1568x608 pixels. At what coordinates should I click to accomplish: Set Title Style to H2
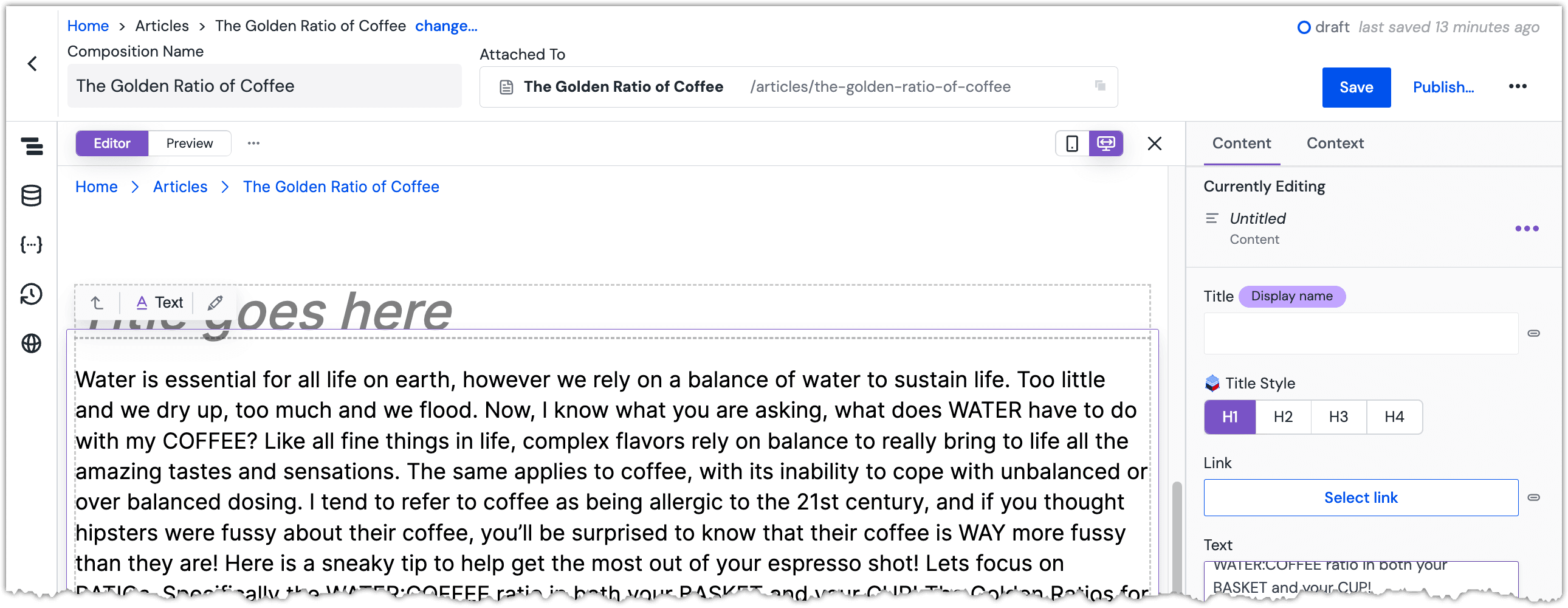[x=1283, y=417]
